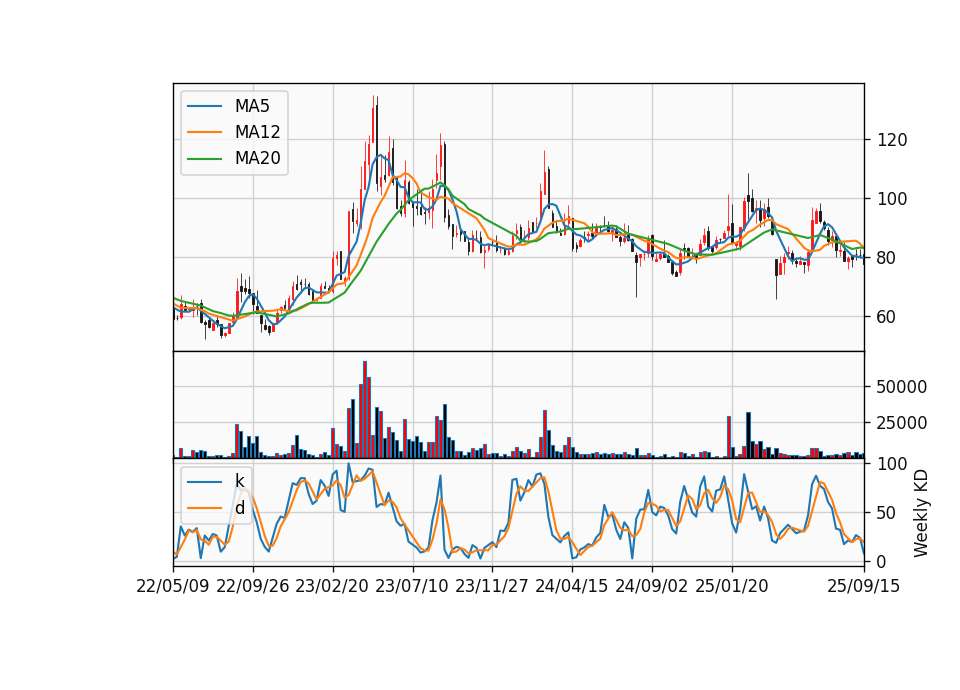The image size is (960, 690).
Task: Click the 50000 volume axis label
Action: point(902,387)
